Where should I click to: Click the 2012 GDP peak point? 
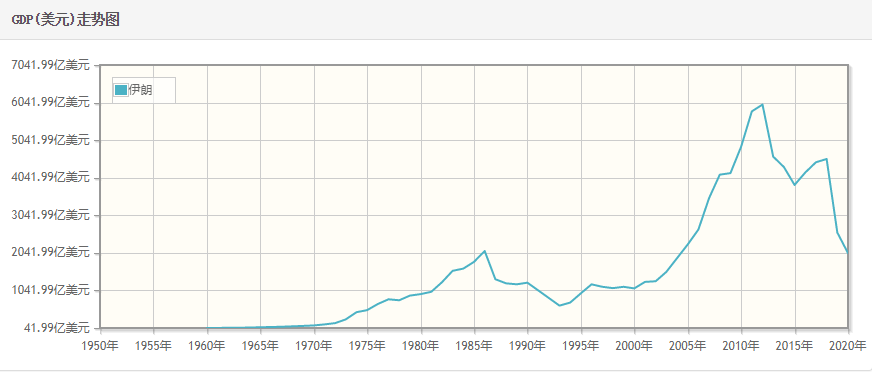tap(762, 105)
